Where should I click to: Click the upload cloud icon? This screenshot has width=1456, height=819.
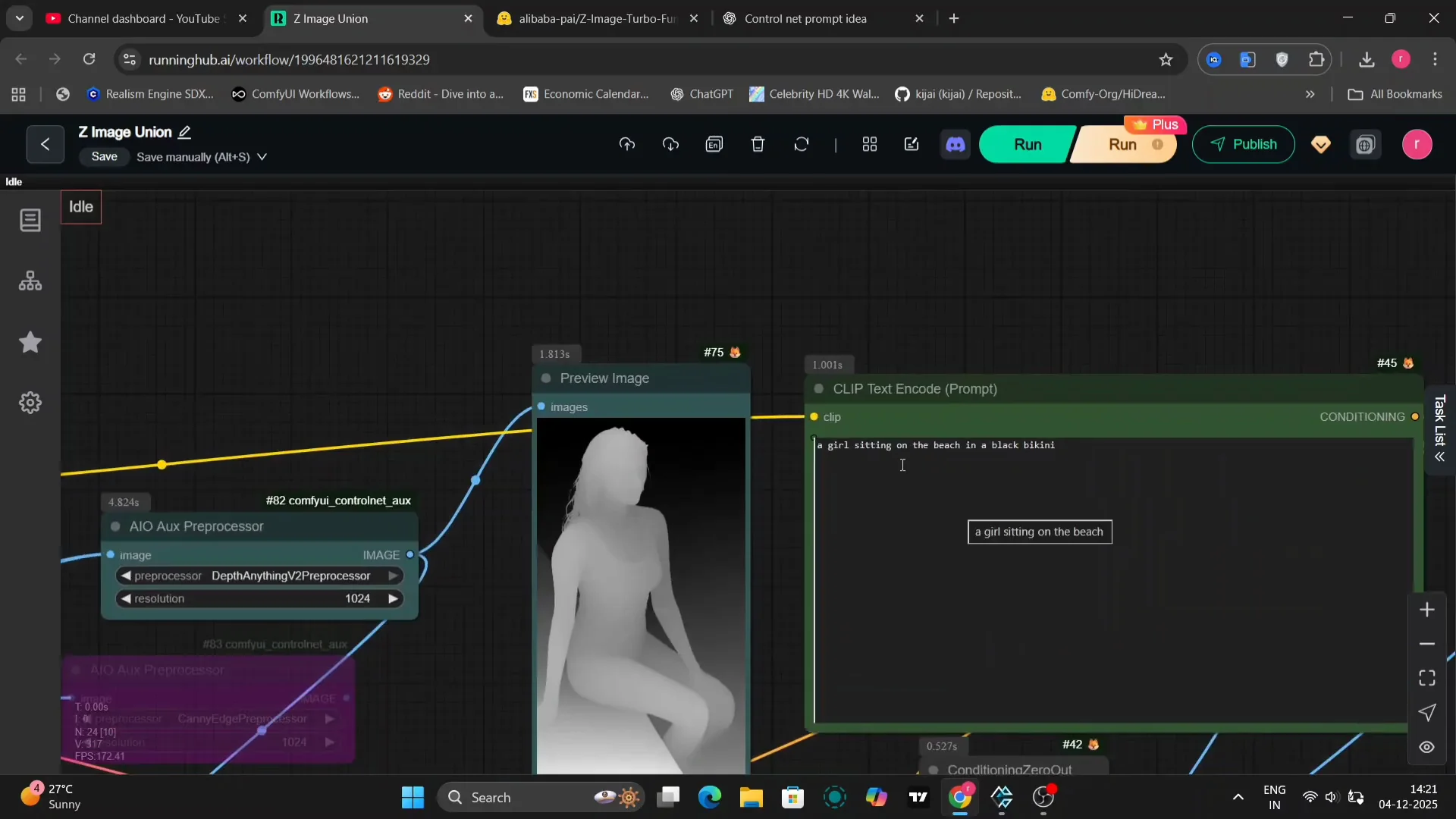coord(627,144)
